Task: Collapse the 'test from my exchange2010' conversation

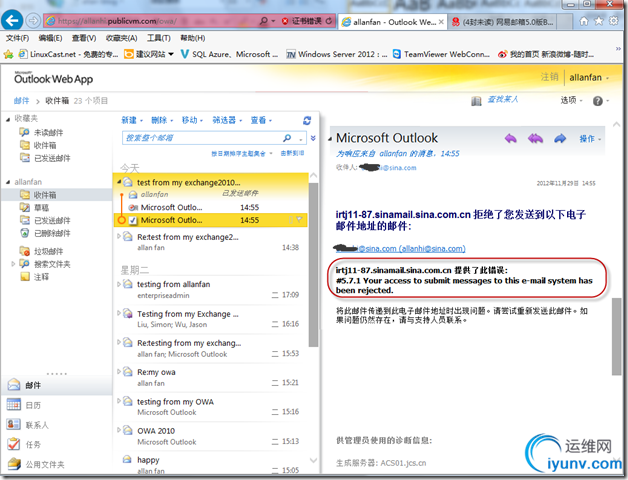Action: [x=119, y=182]
